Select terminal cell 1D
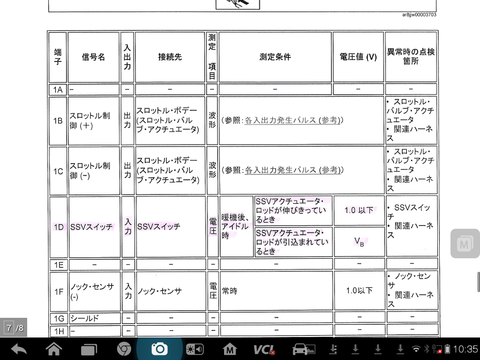The image size is (480, 360). point(59,227)
